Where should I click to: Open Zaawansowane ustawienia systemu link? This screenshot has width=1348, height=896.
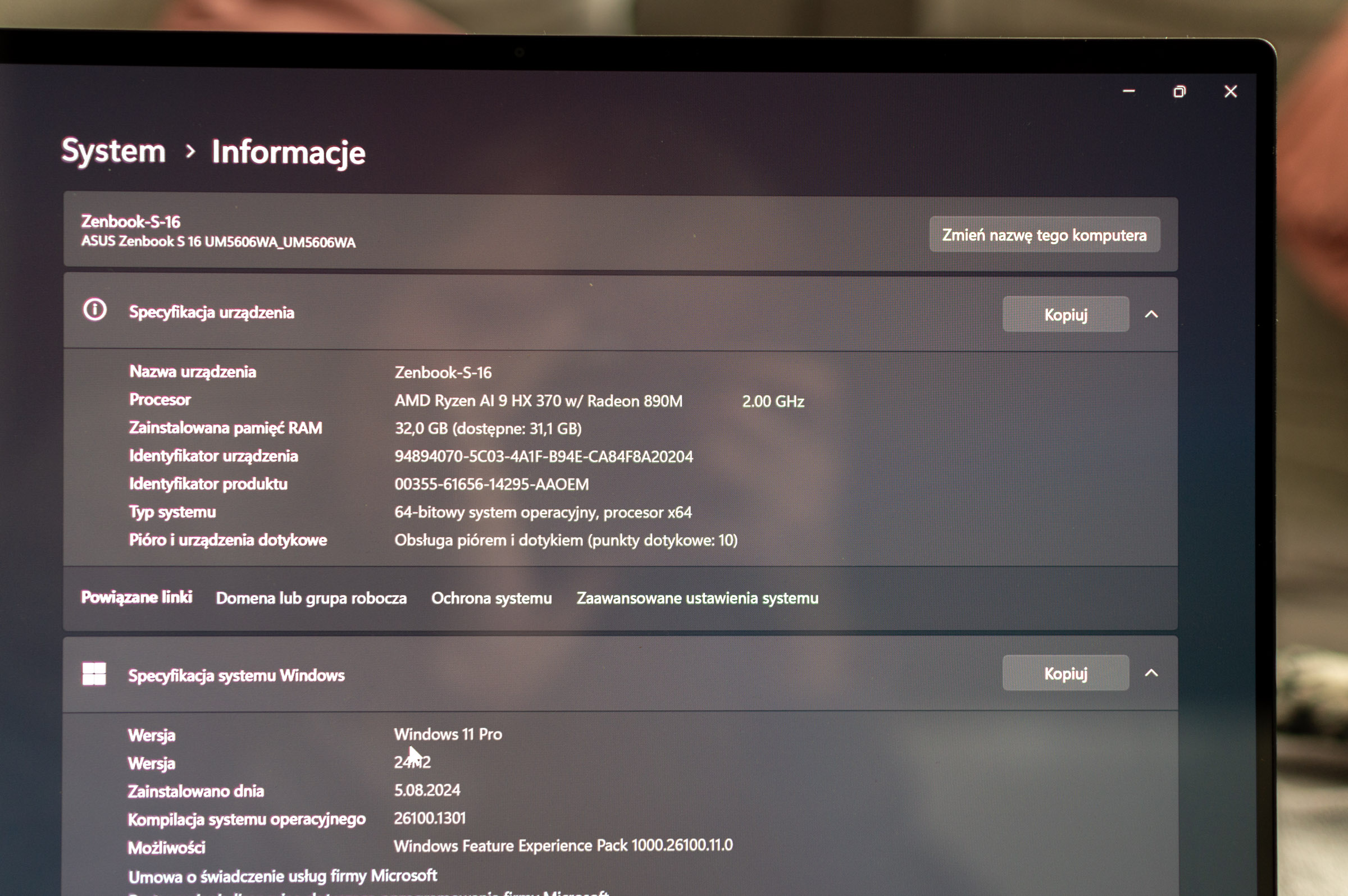(698, 598)
